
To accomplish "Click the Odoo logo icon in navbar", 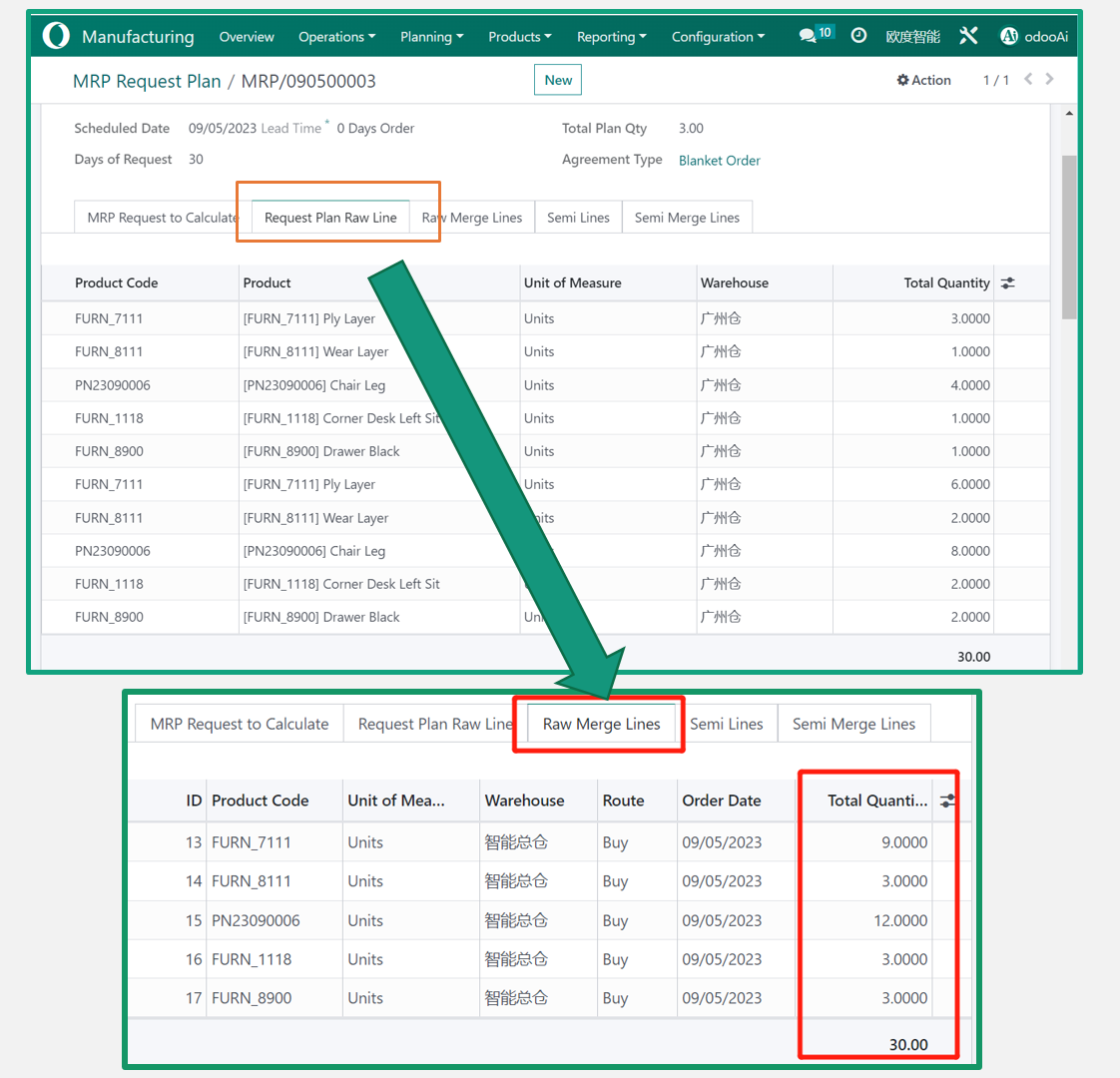I will pyautogui.click(x=57, y=36).
